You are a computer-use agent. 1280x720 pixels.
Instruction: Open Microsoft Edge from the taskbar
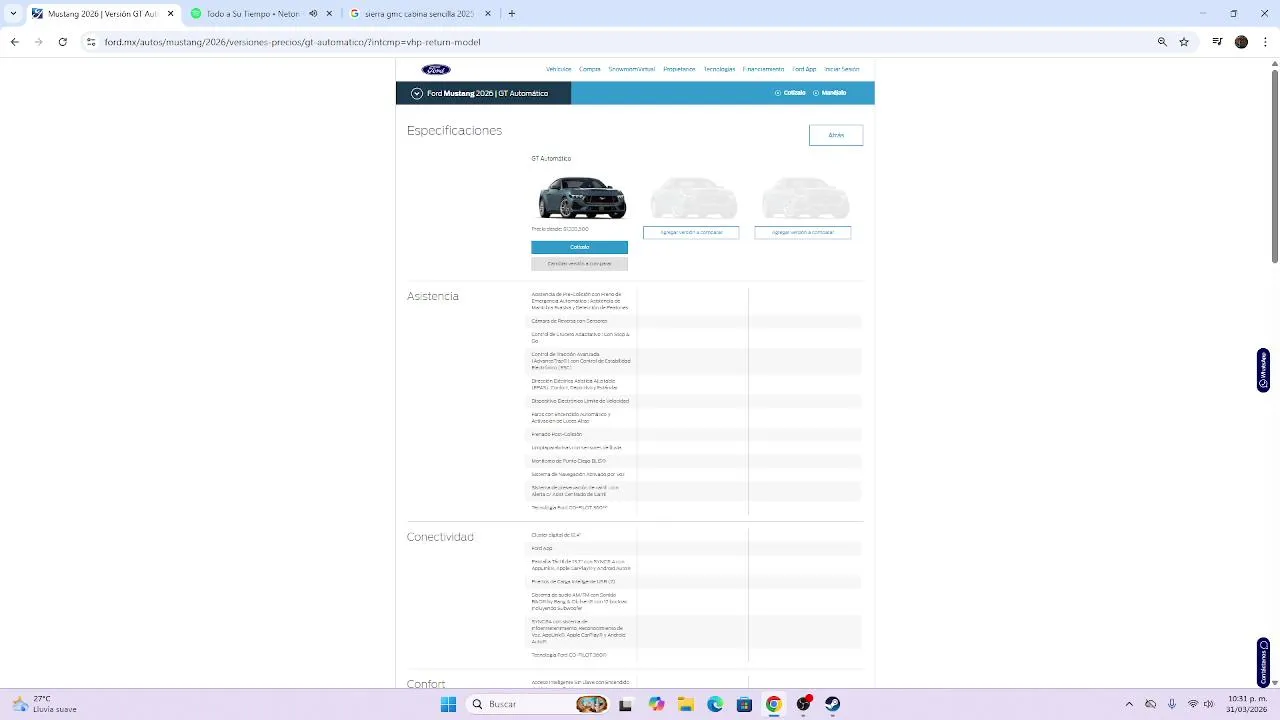pos(715,704)
